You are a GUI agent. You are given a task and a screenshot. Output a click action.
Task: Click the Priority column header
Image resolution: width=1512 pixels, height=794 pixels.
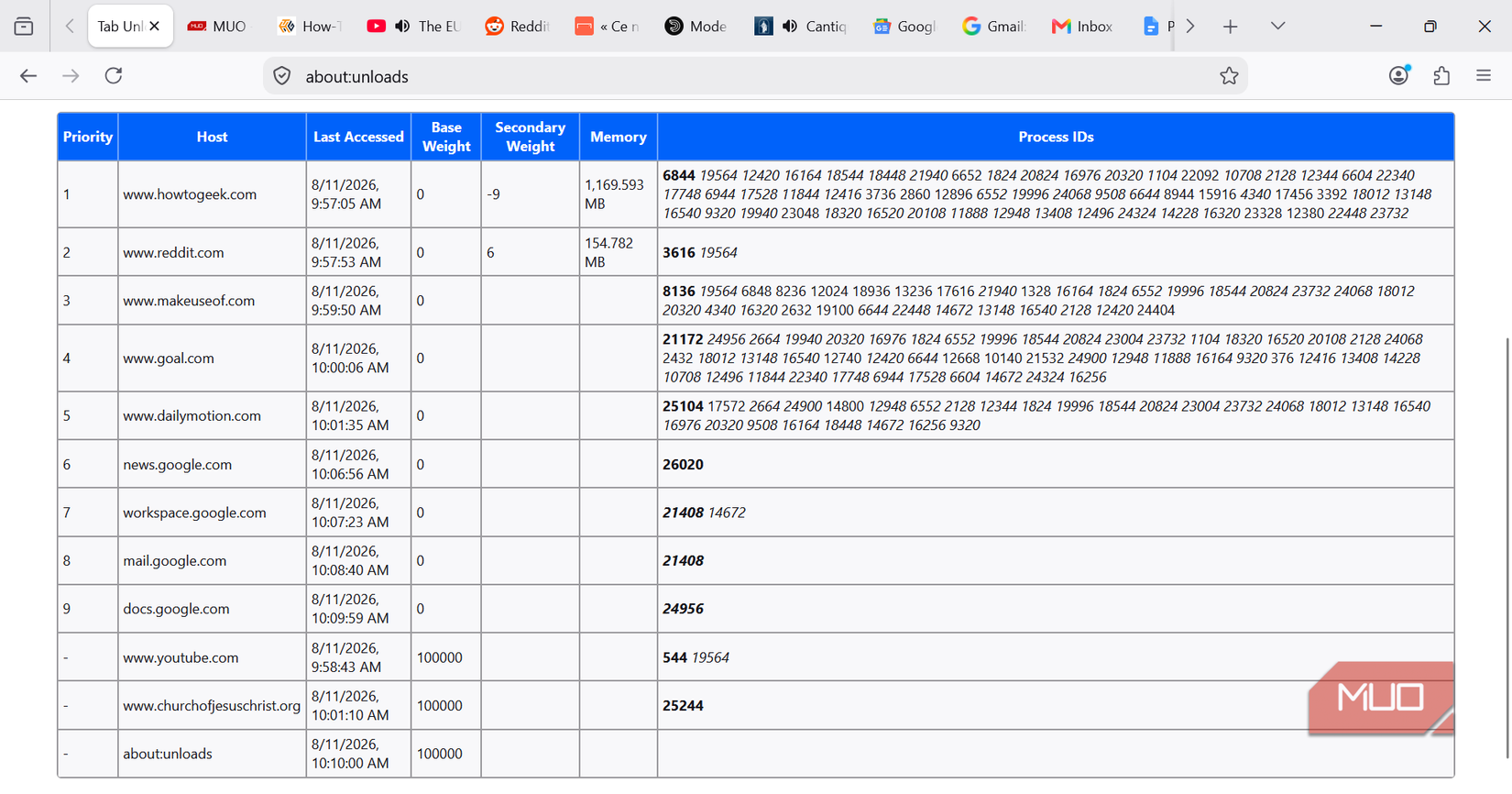88,137
